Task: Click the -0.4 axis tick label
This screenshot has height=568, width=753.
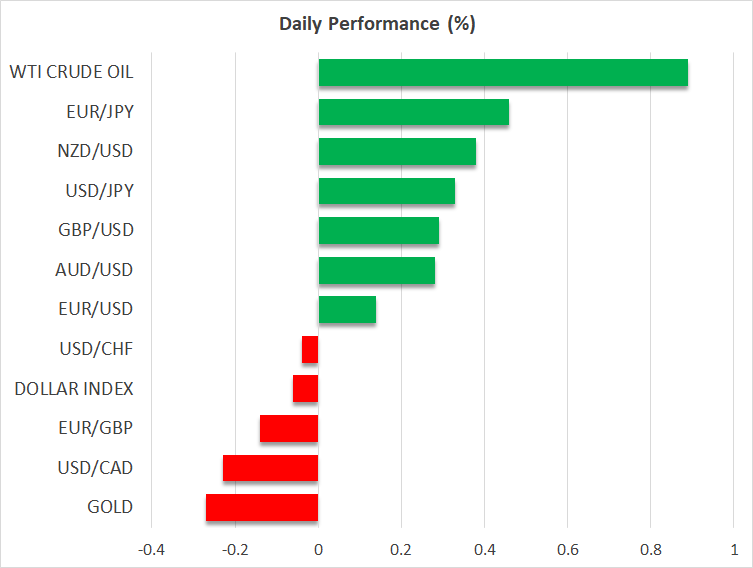Action: coord(152,549)
